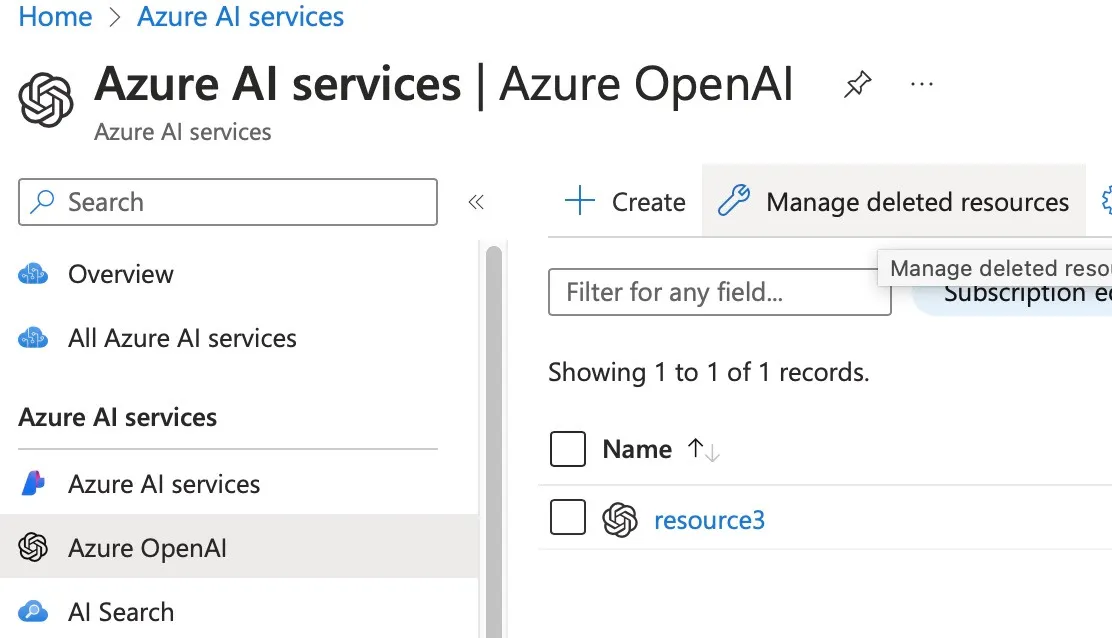1112x638 pixels.
Task: Click the resource3 OpenAI icon
Action: click(620, 520)
